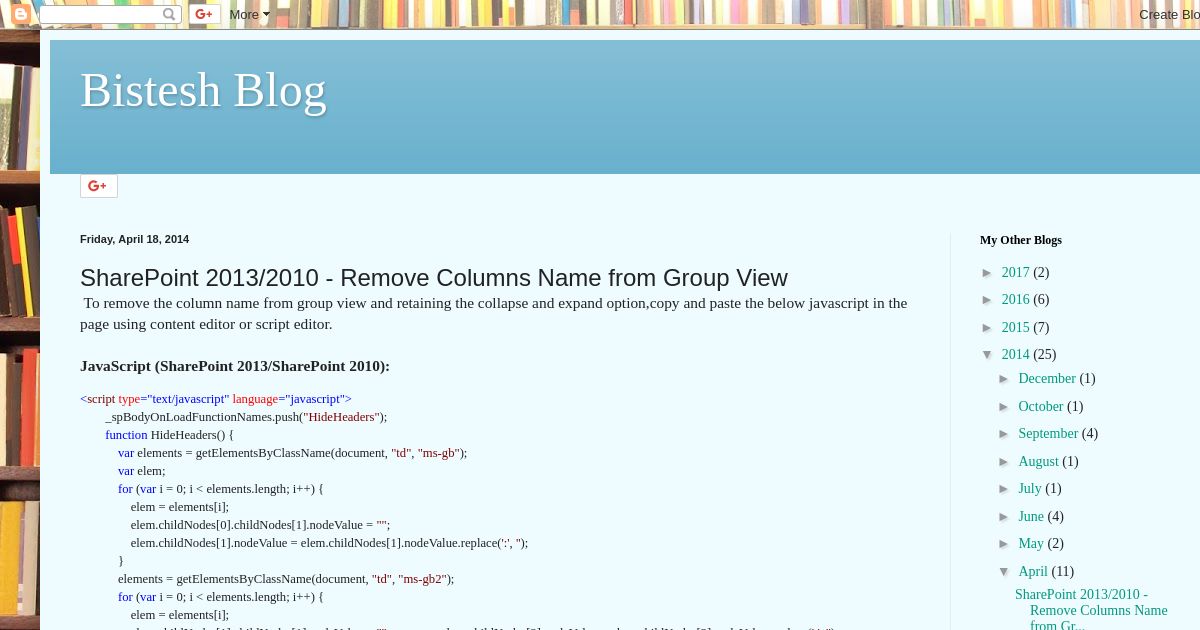1200x630 pixels.
Task: Open the More dropdown in navbar
Action: [249, 14]
